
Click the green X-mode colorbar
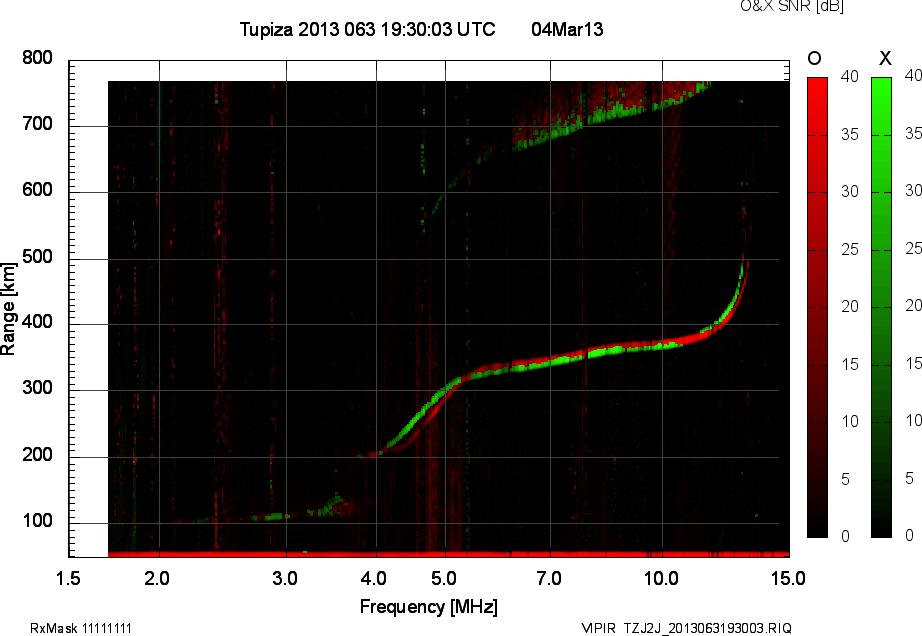tap(881, 307)
